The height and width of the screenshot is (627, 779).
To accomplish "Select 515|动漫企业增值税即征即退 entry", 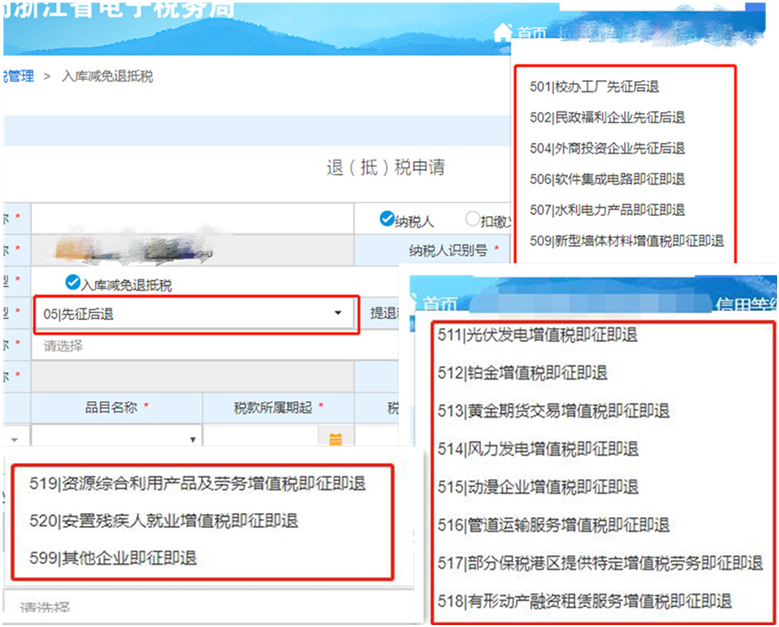I will pos(538,487).
